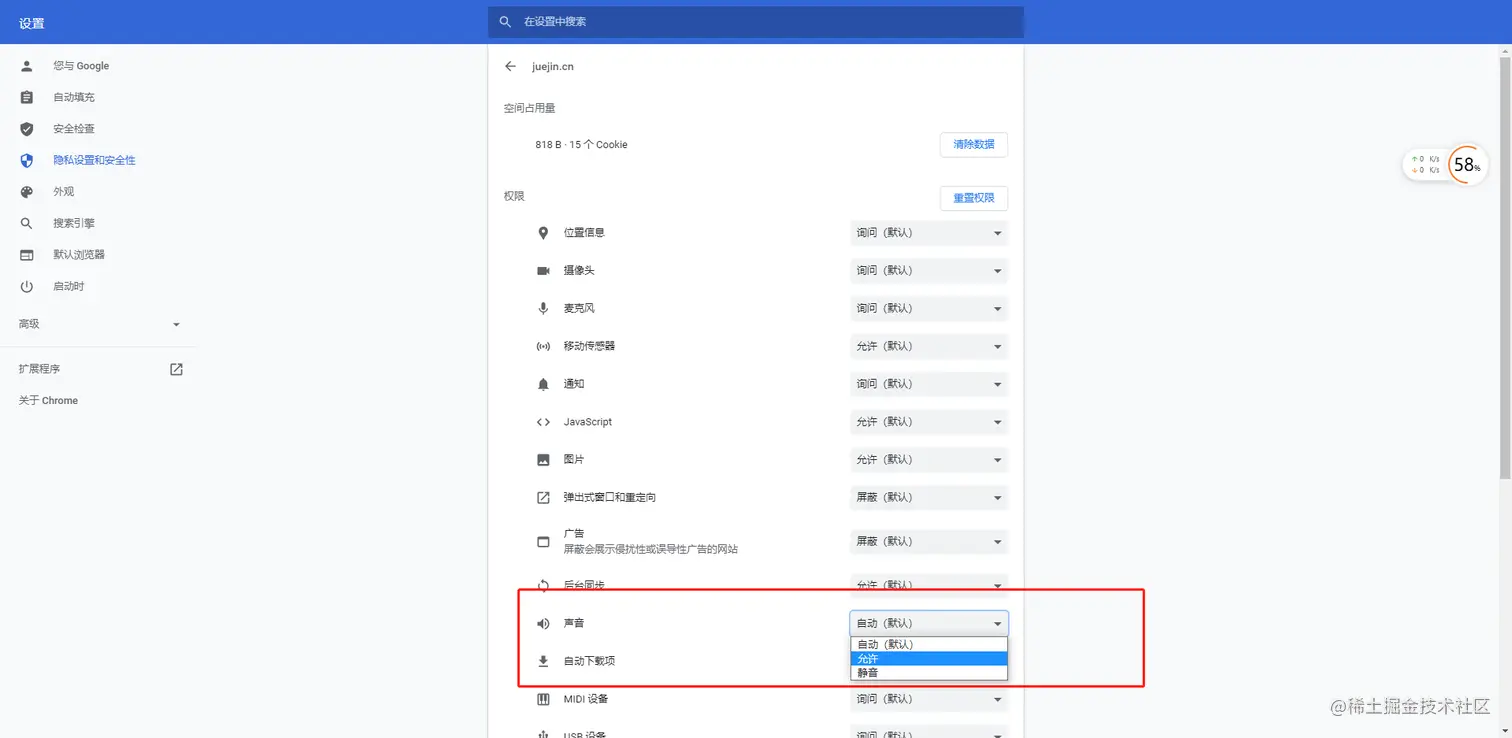Click the bell icon for 通知

coord(543,384)
